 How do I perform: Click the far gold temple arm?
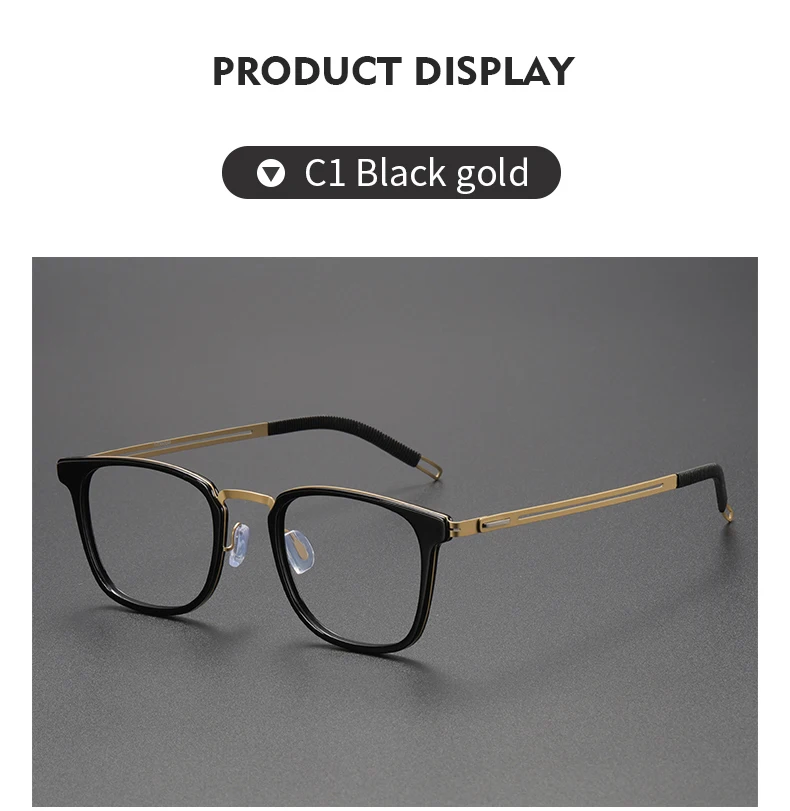[178, 442]
